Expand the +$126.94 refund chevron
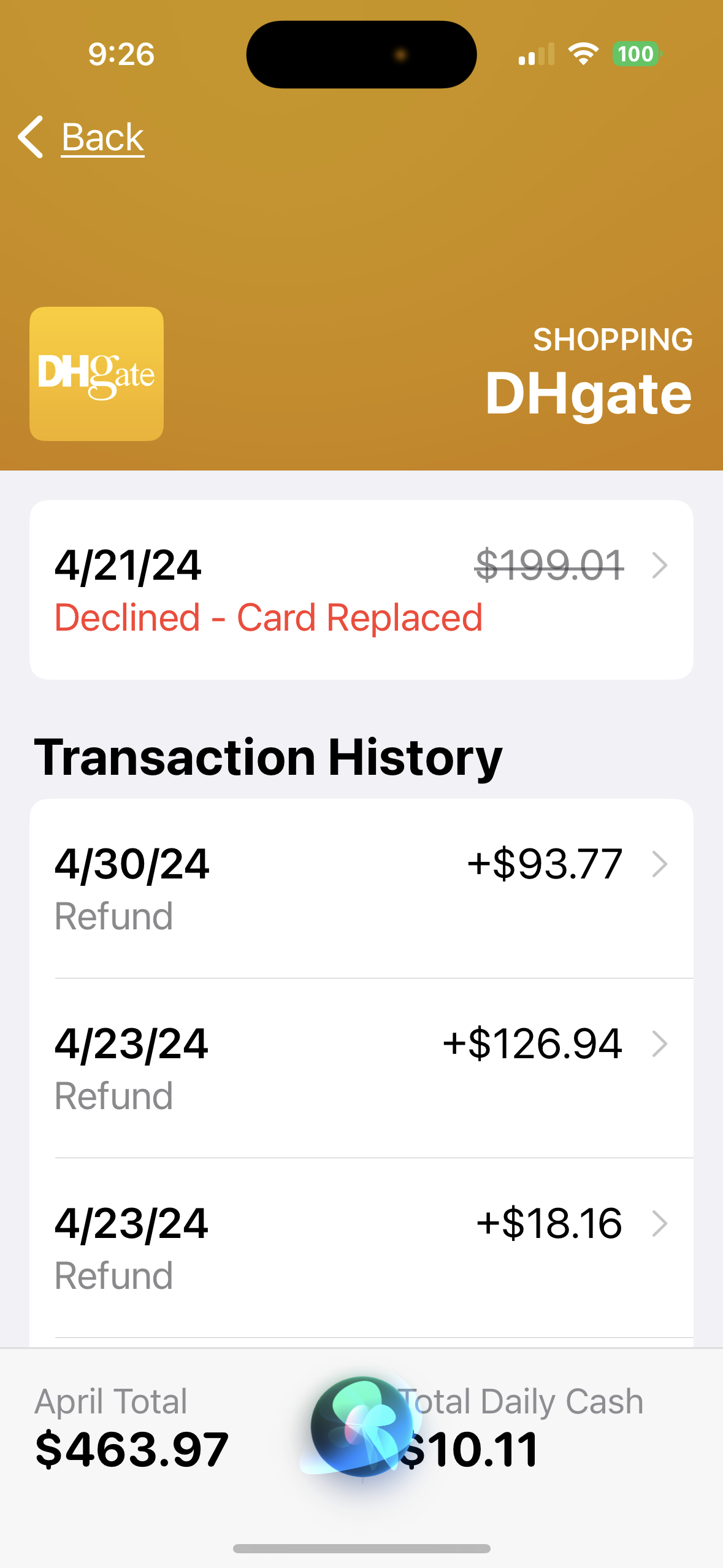This screenshot has height=1568, width=723. 660,1043
